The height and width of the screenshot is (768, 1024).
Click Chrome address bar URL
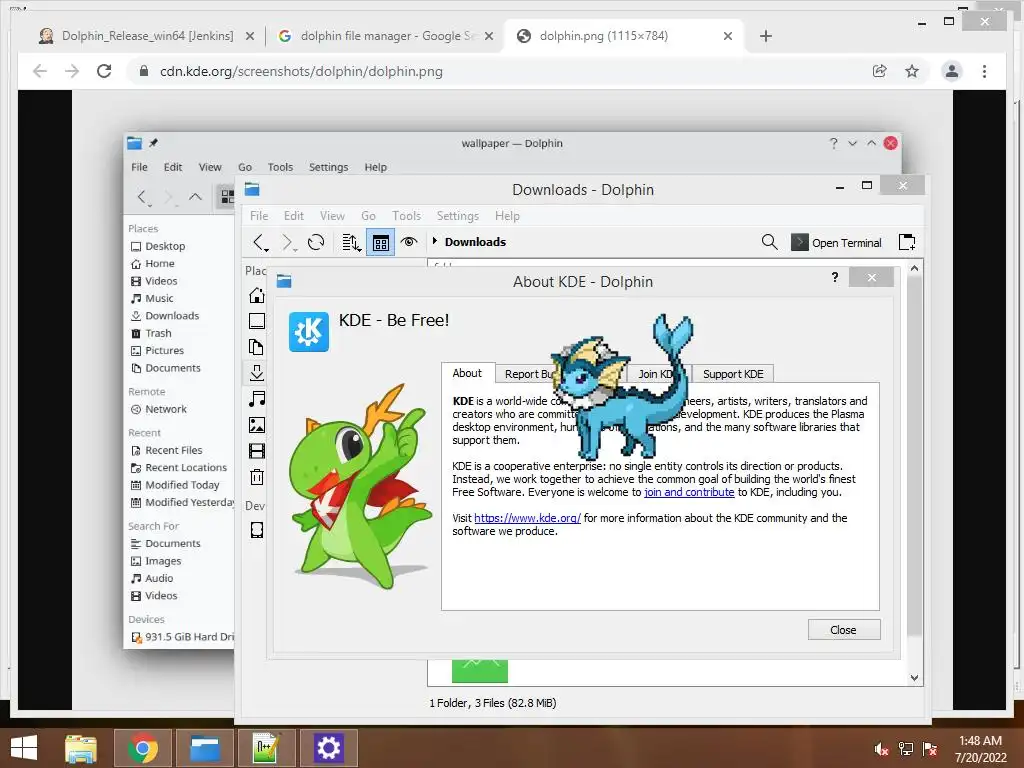click(x=301, y=71)
